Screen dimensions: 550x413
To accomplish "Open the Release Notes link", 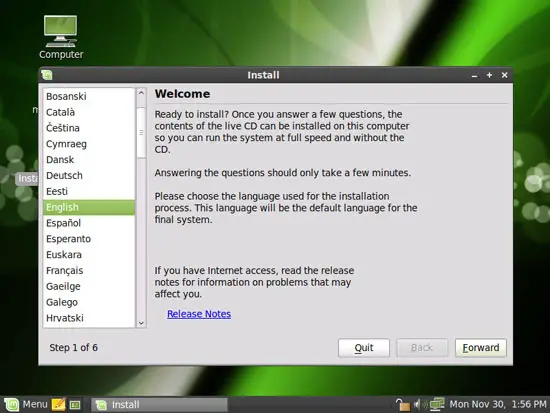I will [x=199, y=314].
